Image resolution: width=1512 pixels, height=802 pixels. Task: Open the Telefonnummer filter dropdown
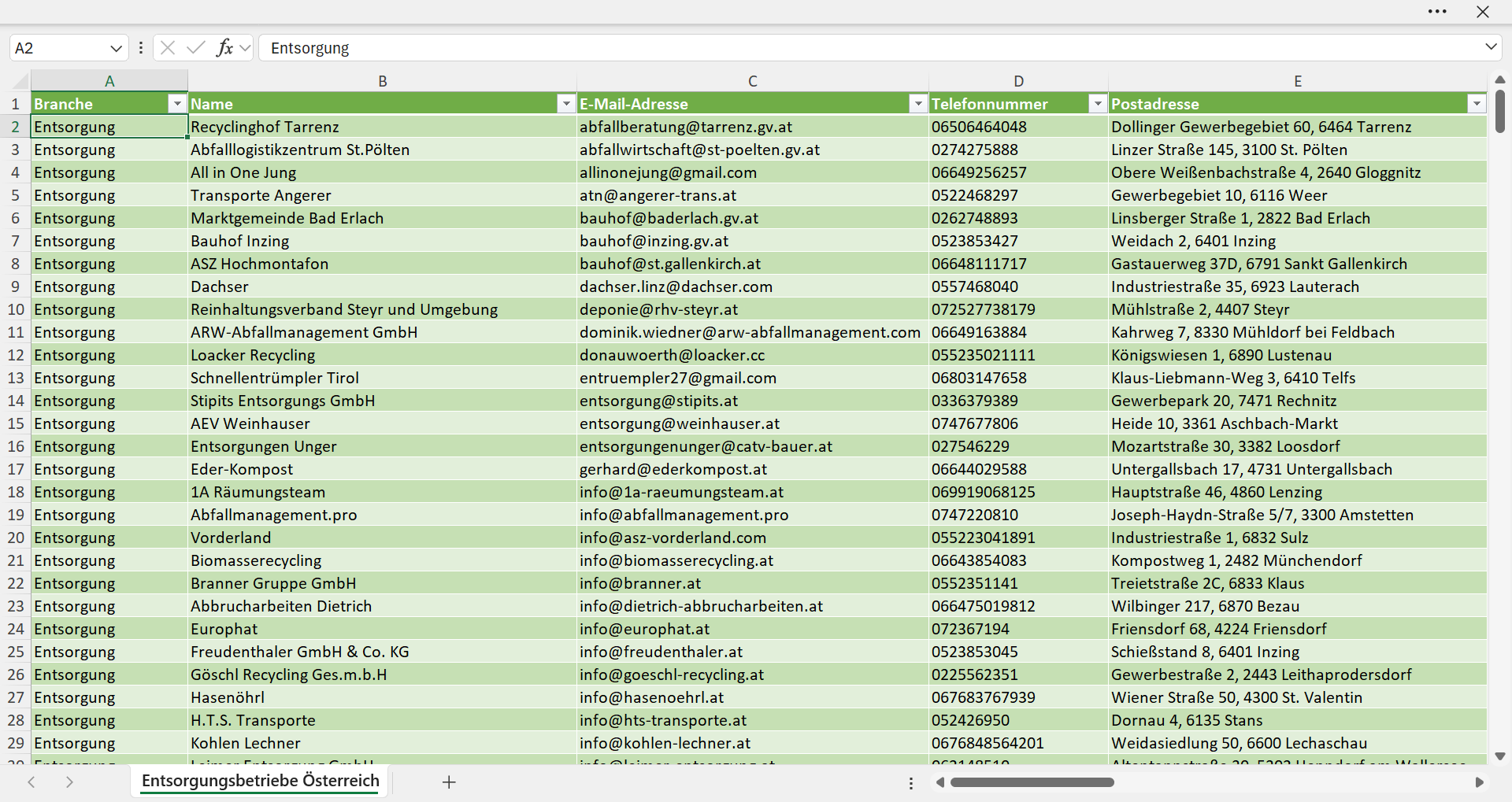(x=1098, y=104)
